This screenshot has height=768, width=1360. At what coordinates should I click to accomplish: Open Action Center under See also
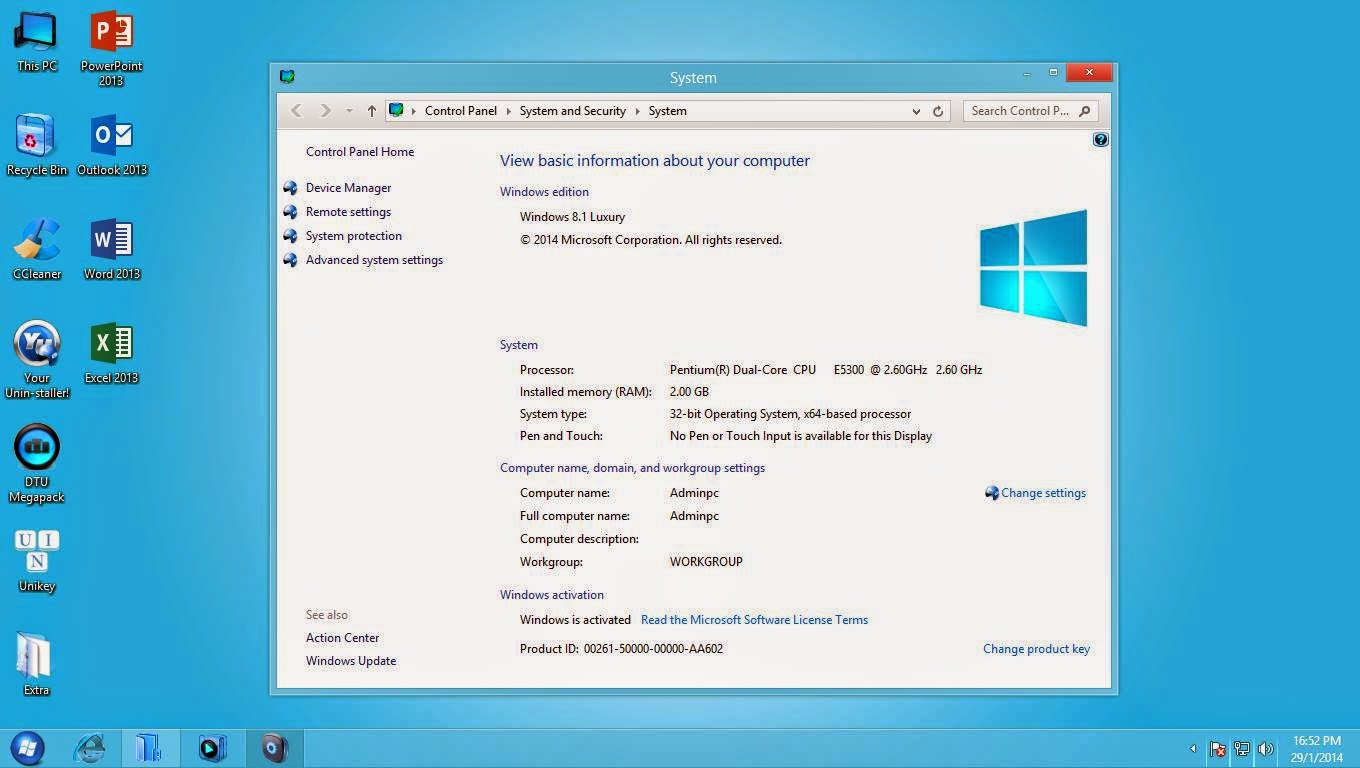[342, 638]
